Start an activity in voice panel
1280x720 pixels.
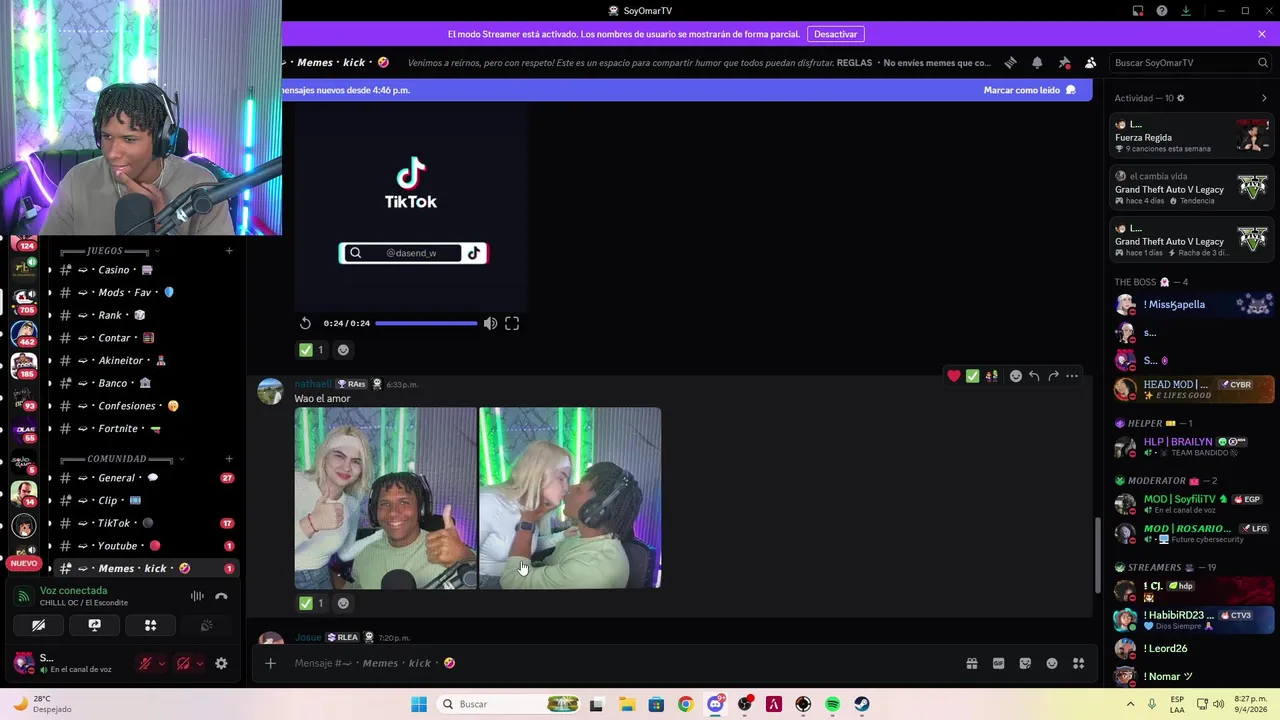[150, 625]
